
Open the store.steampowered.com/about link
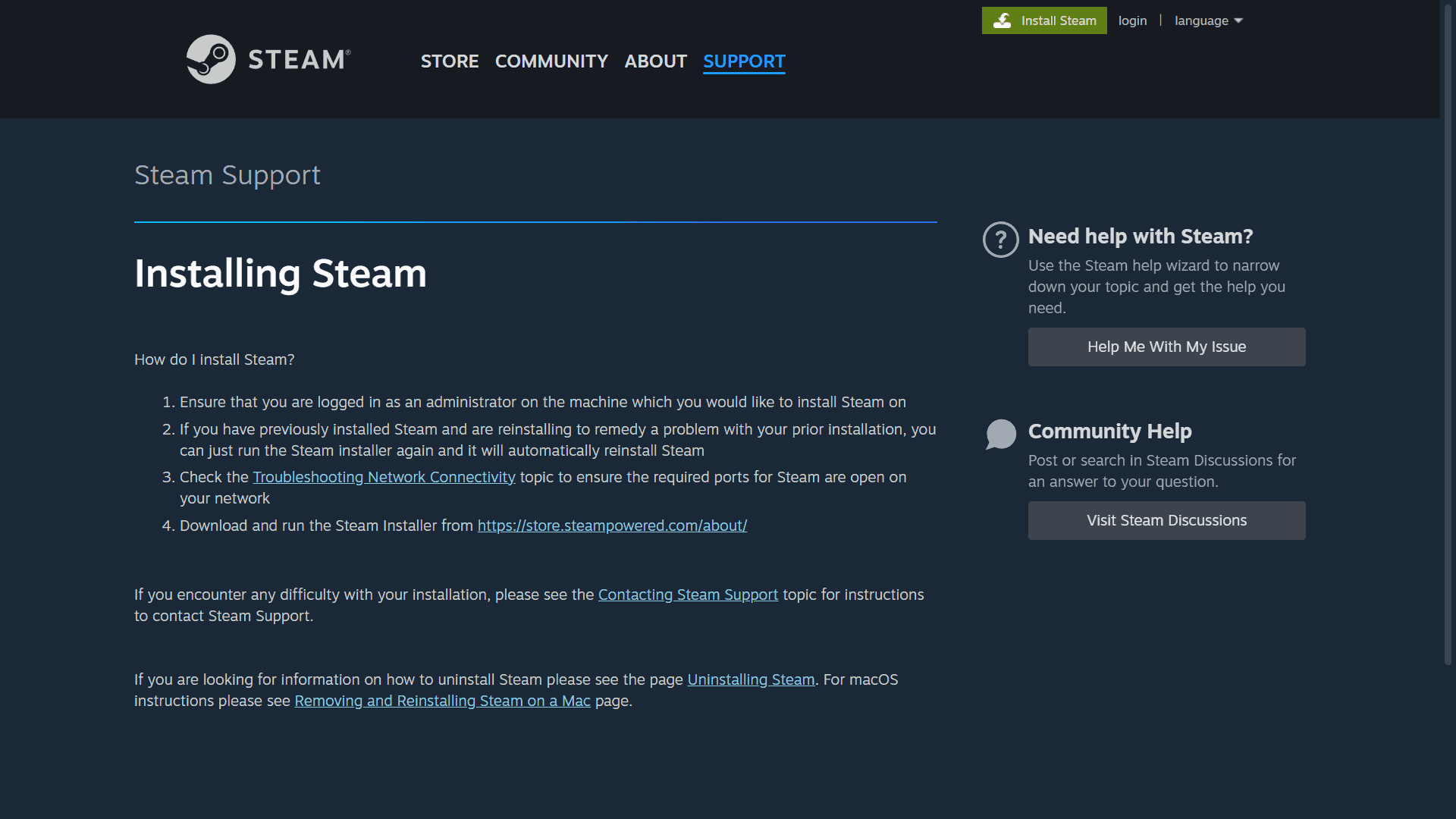coord(612,526)
